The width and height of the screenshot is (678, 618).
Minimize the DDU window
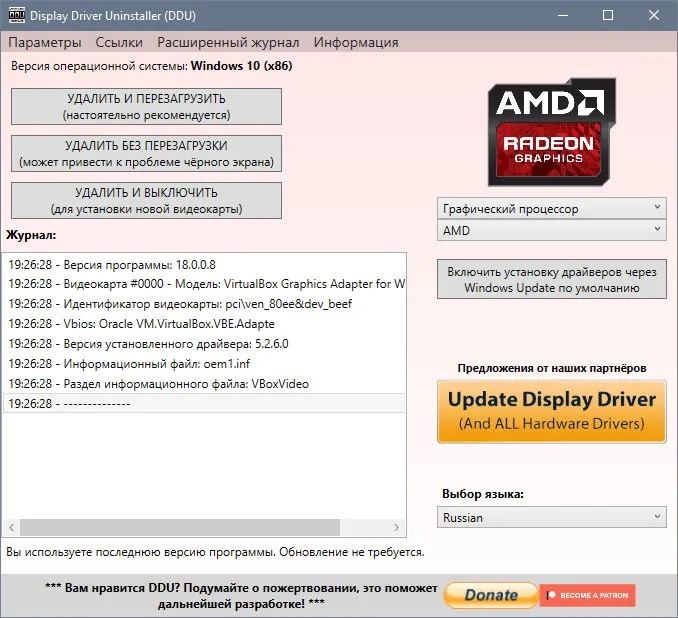[x=563, y=16]
